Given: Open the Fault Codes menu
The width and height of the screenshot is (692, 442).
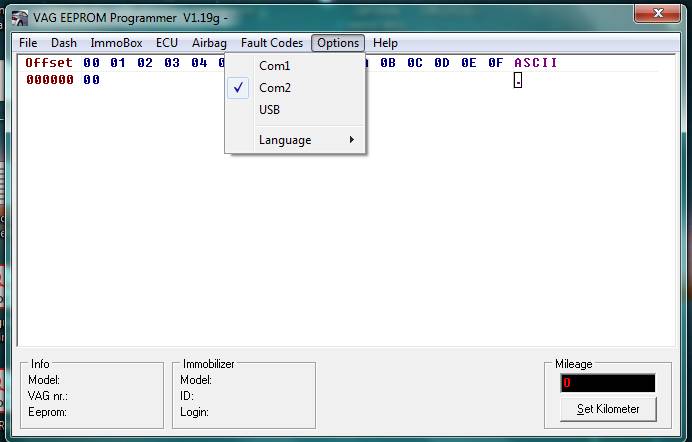Looking at the screenshot, I should point(271,43).
